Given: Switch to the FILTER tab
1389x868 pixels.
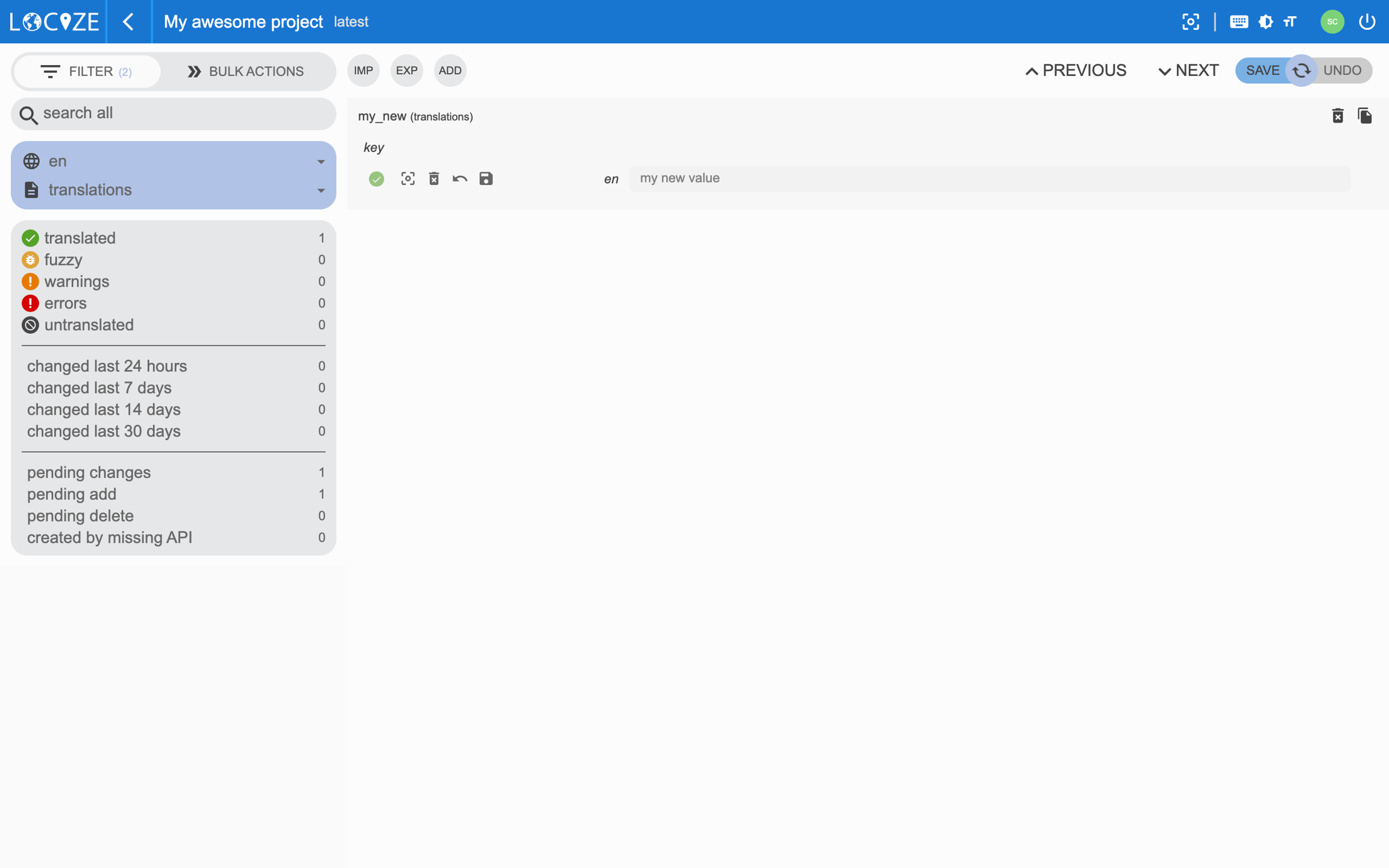Looking at the screenshot, I should coord(87,71).
